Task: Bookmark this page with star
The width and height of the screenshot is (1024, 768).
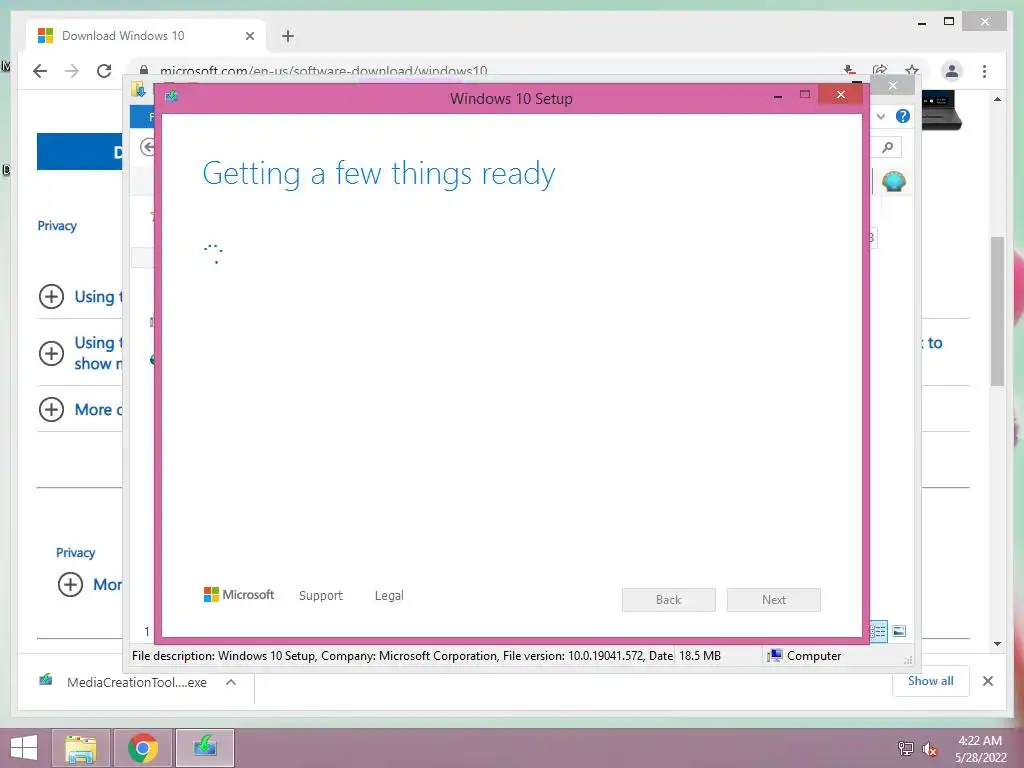Action: 912,70
